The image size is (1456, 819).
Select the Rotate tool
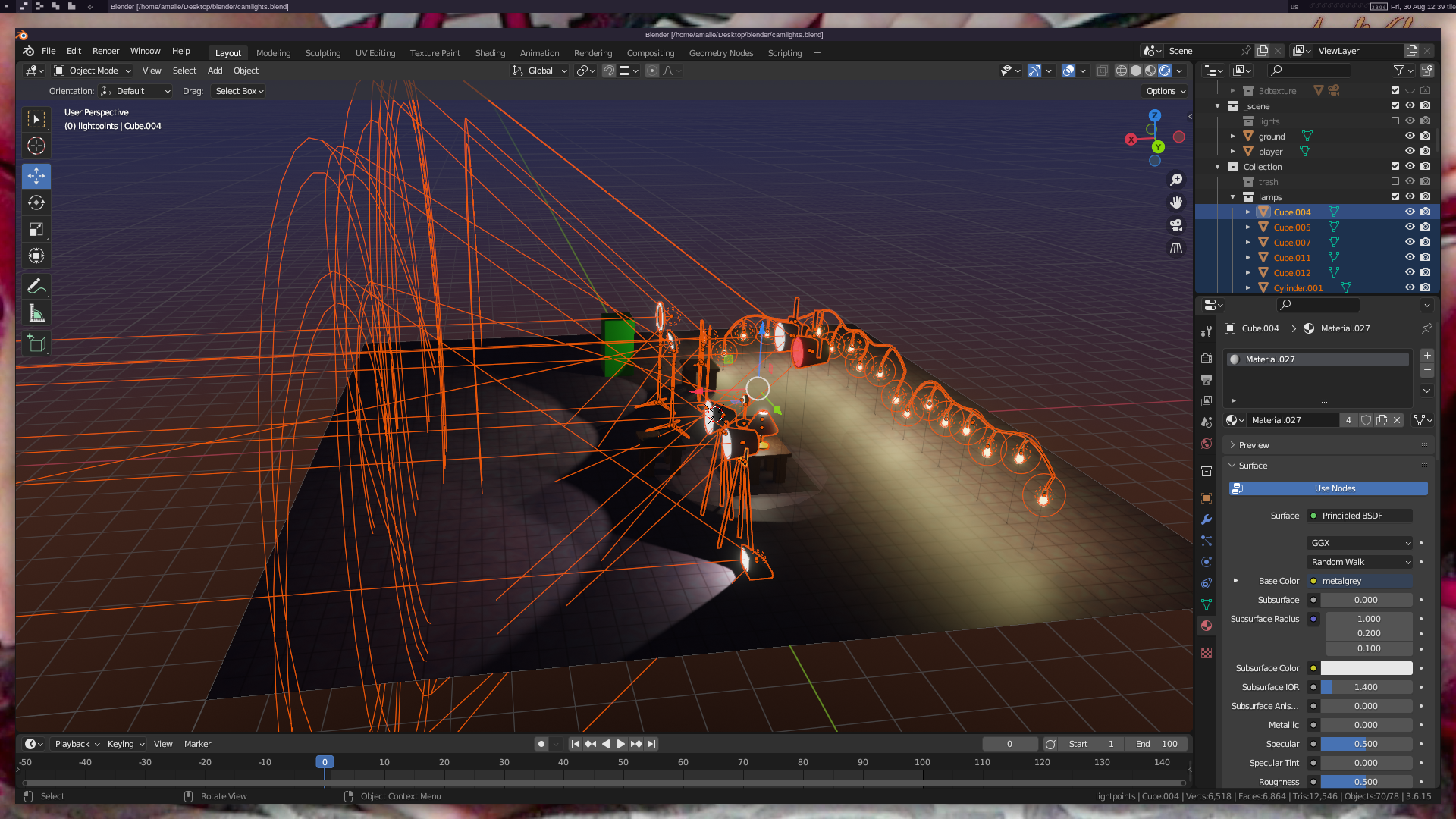click(x=36, y=202)
